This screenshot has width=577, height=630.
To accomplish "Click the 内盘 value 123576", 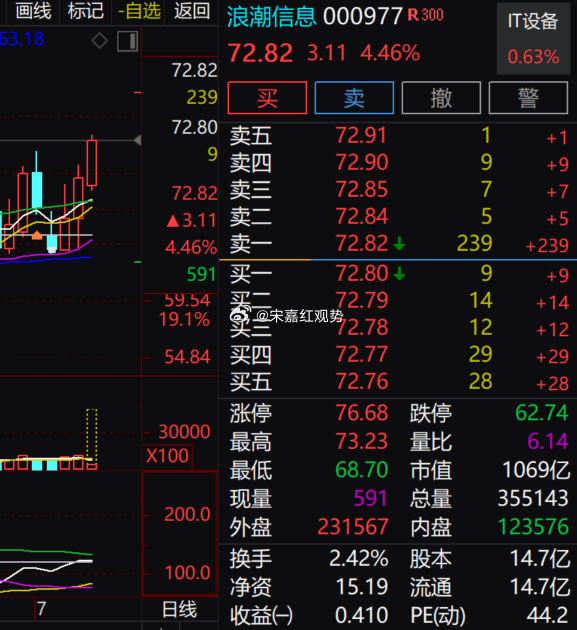I will [x=533, y=527].
